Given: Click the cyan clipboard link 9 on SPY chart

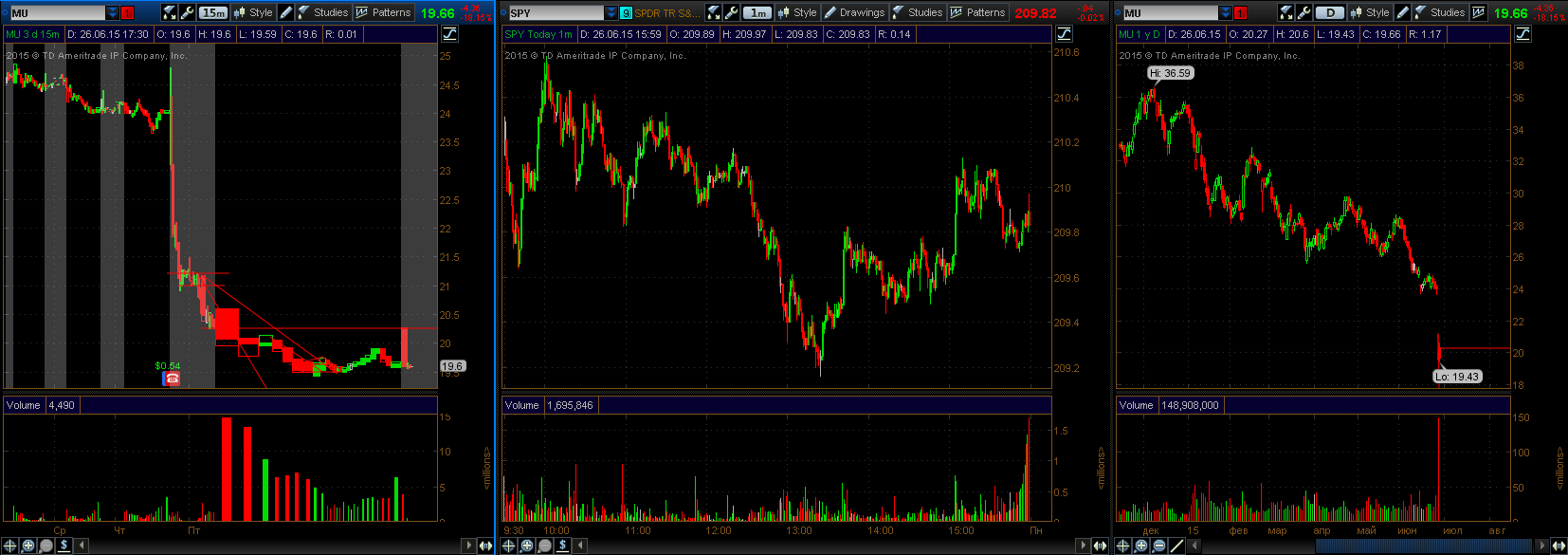Looking at the screenshot, I should [x=626, y=12].
